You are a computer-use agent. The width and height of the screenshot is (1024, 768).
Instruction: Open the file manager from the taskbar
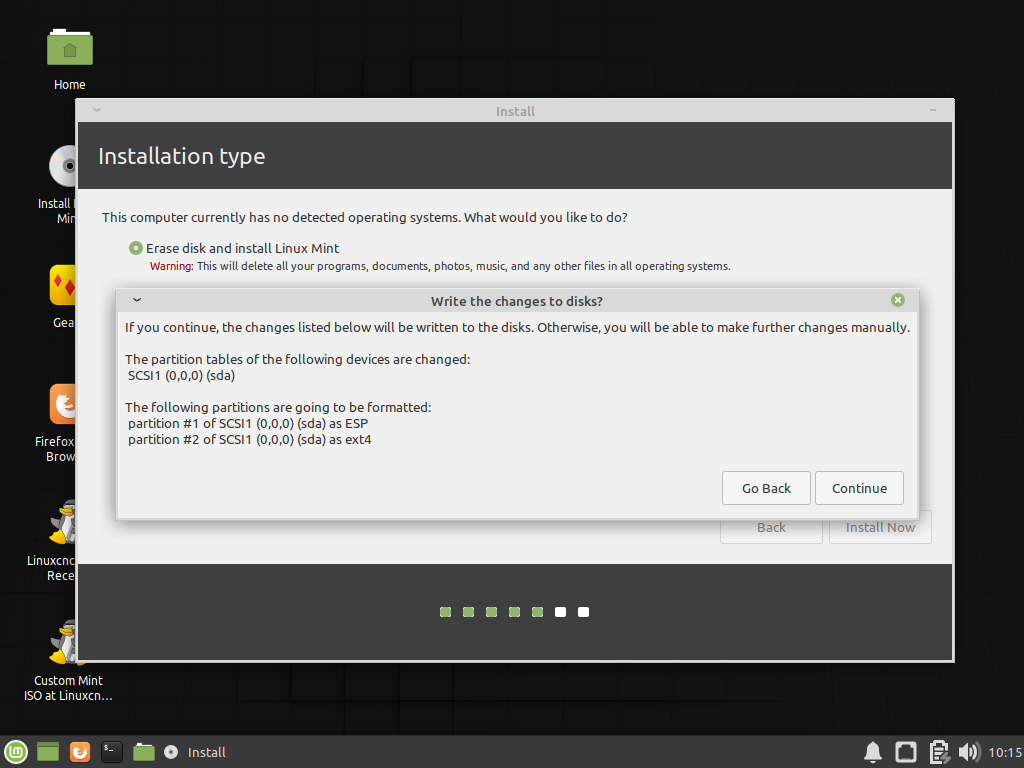tap(144, 752)
